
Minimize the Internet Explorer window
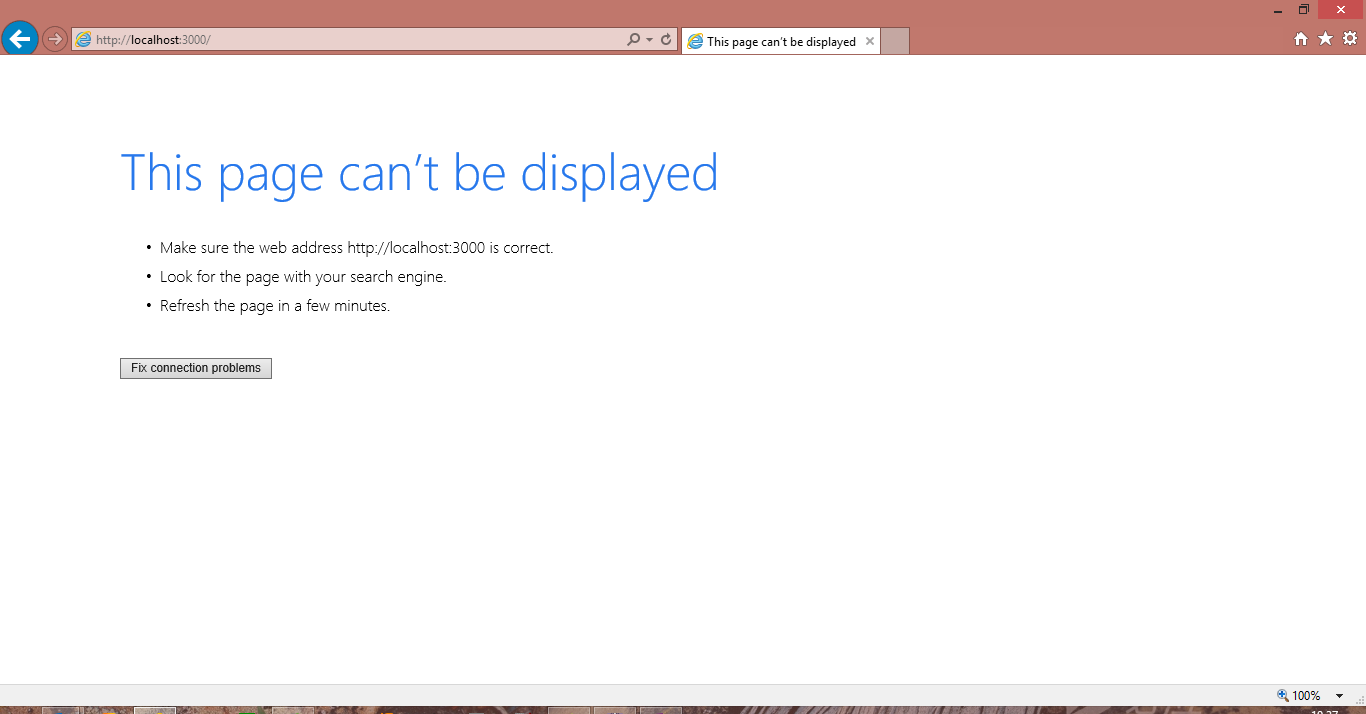(1278, 10)
